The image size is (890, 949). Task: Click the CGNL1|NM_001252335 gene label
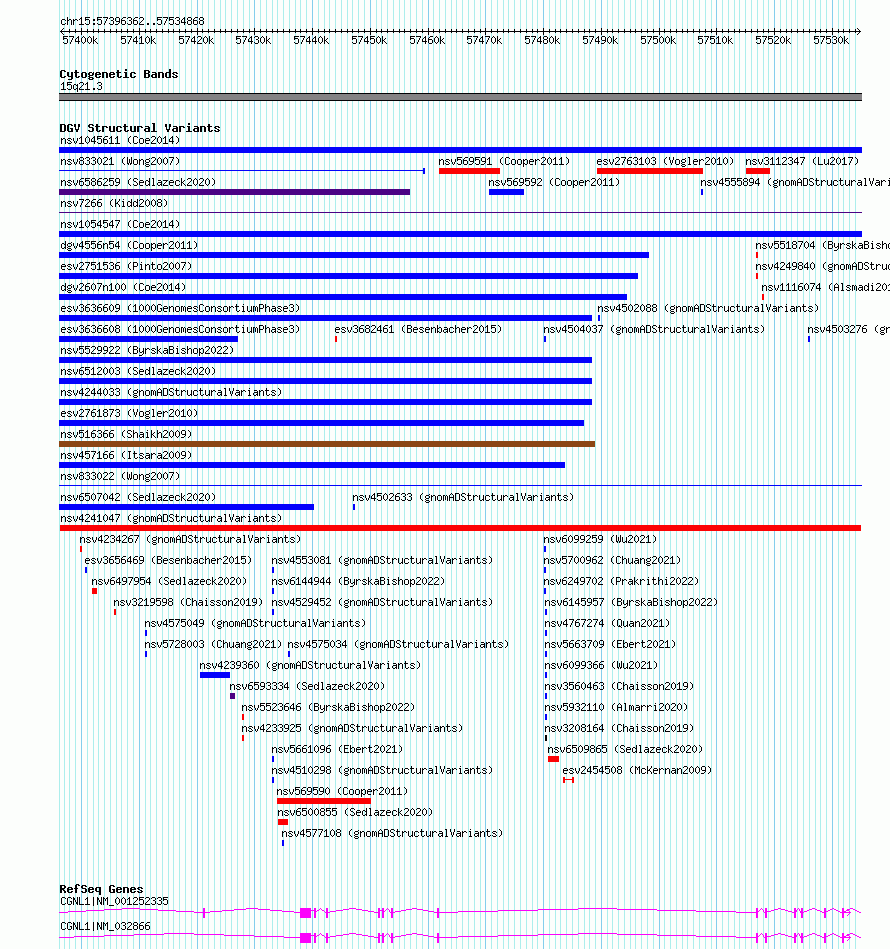coord(114,901)
